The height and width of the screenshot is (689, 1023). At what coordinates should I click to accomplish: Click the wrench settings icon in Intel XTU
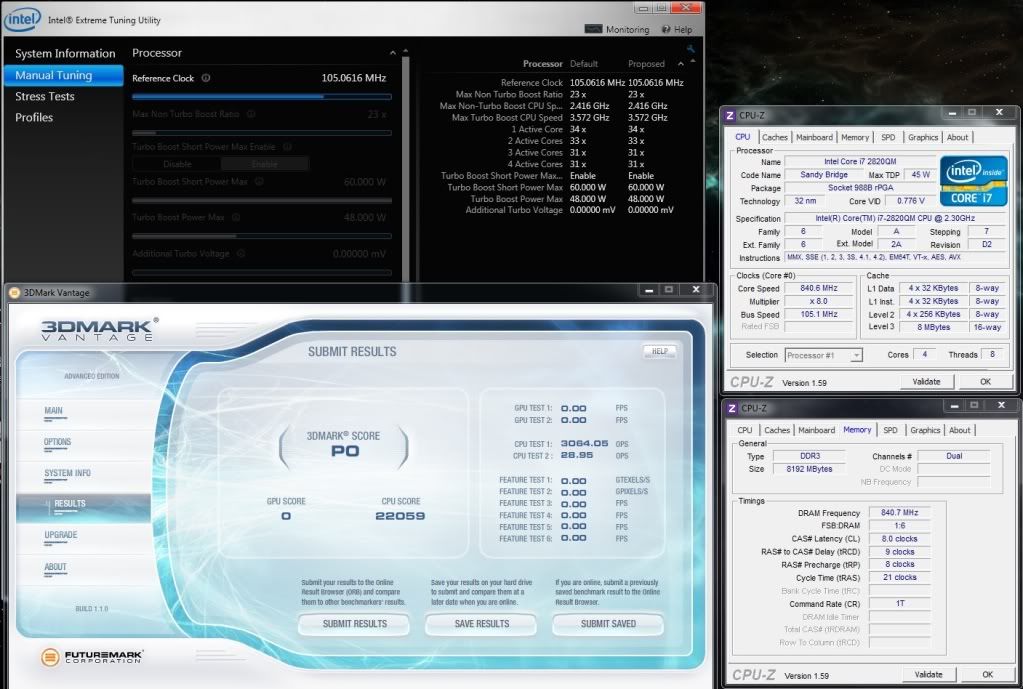point(690,49)
